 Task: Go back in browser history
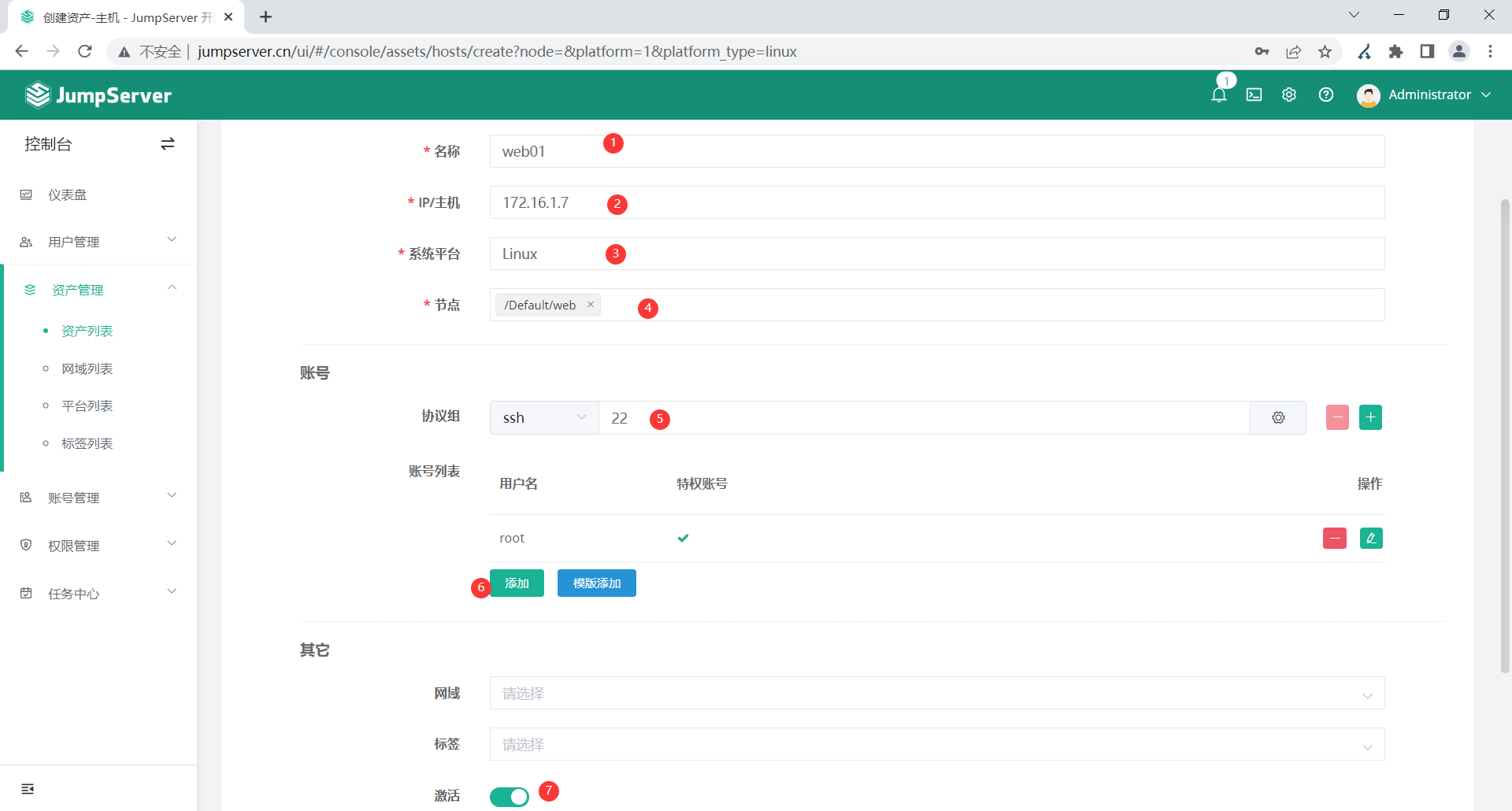(21, 51)
